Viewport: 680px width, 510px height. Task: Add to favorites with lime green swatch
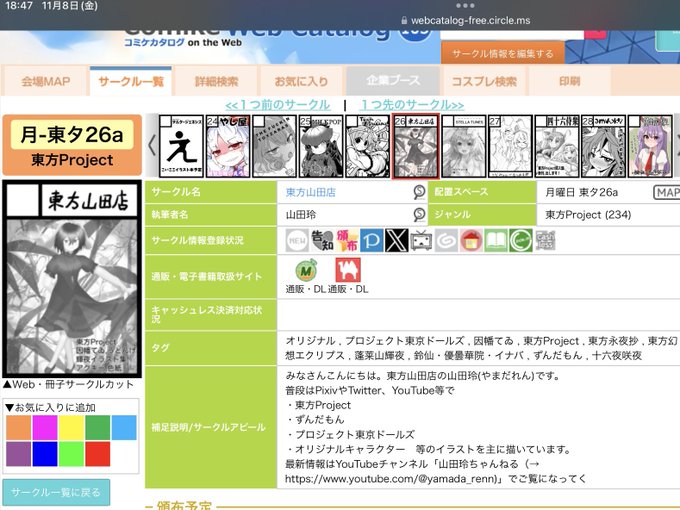coord(72,454)
